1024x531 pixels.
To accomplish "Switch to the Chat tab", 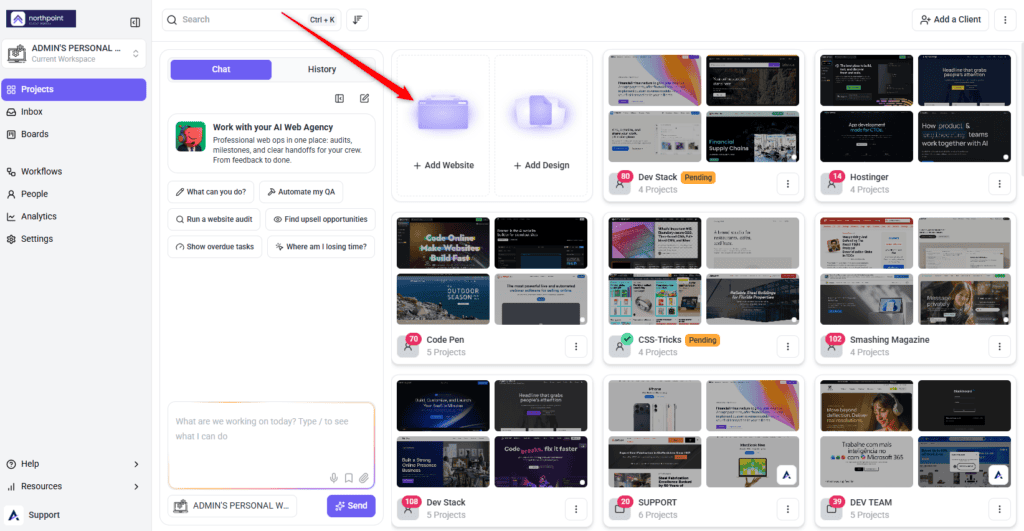I will (x=221, y=69).
